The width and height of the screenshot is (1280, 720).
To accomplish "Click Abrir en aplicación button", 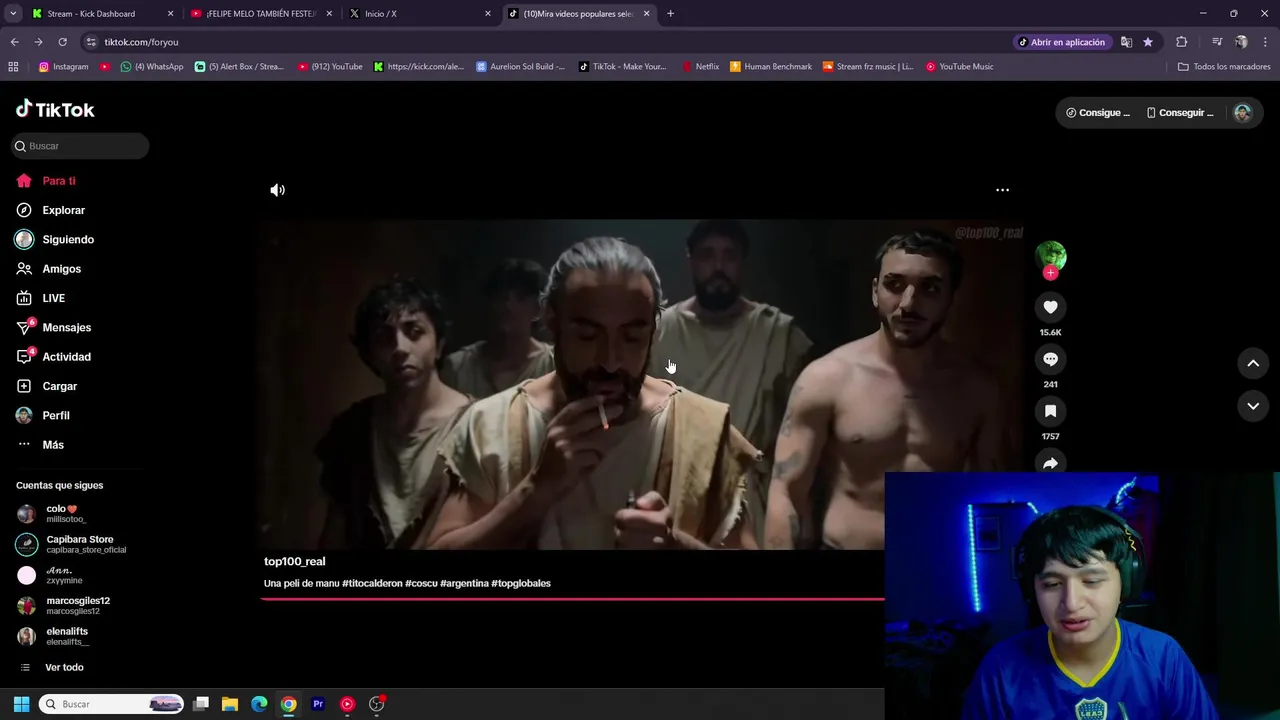I will (x=1061, y=42).
